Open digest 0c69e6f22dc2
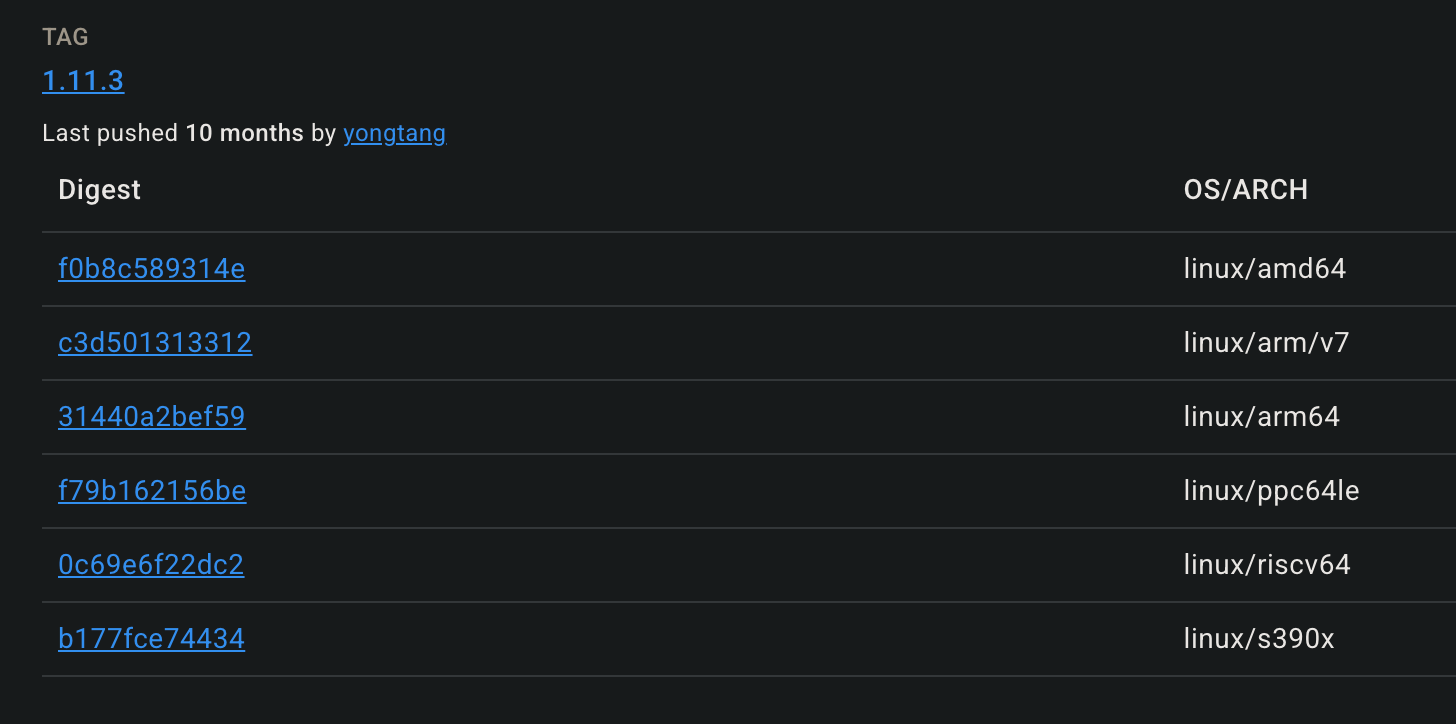1456x724 pixels. coord(151,565)
